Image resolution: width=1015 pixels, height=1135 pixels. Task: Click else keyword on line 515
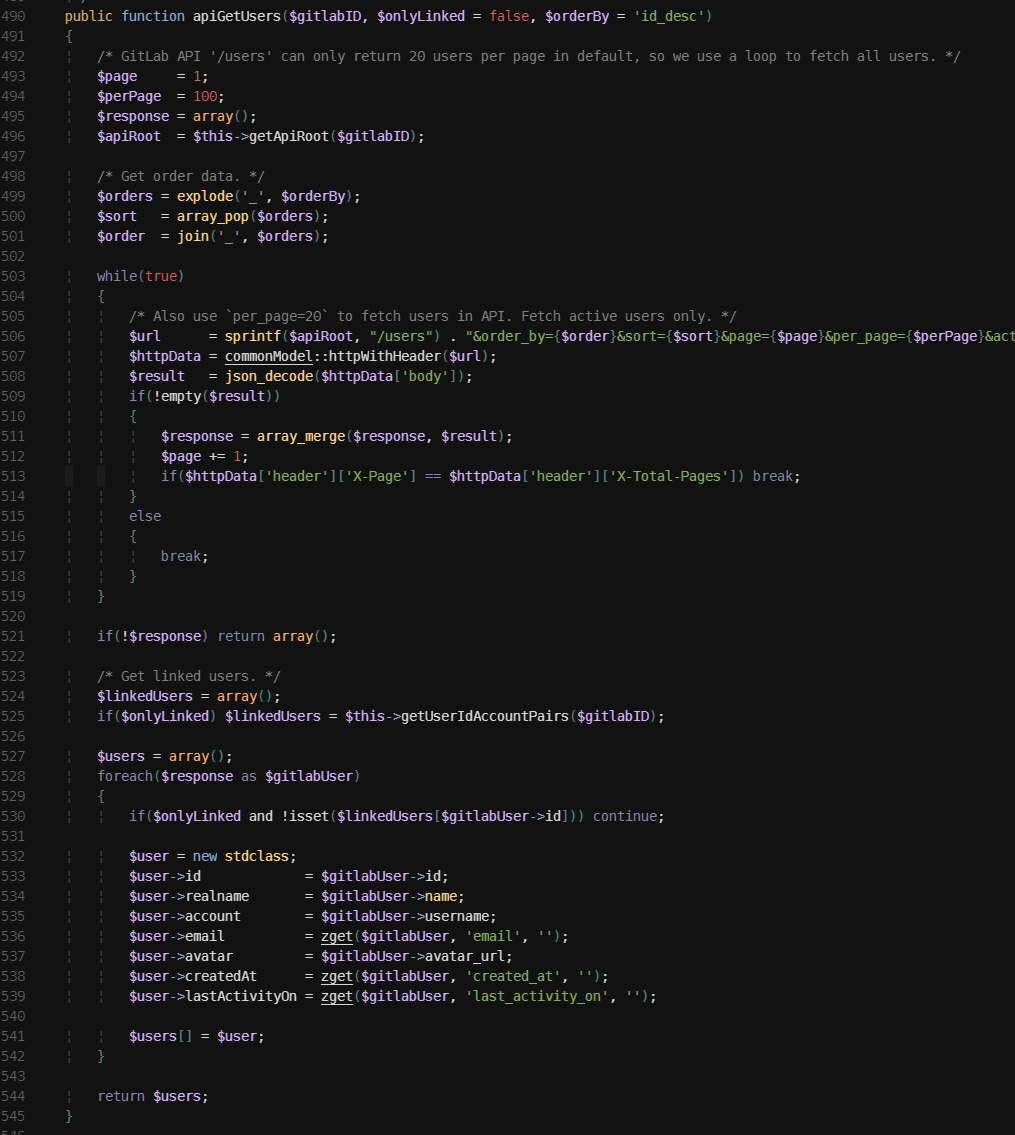(145, 516)
